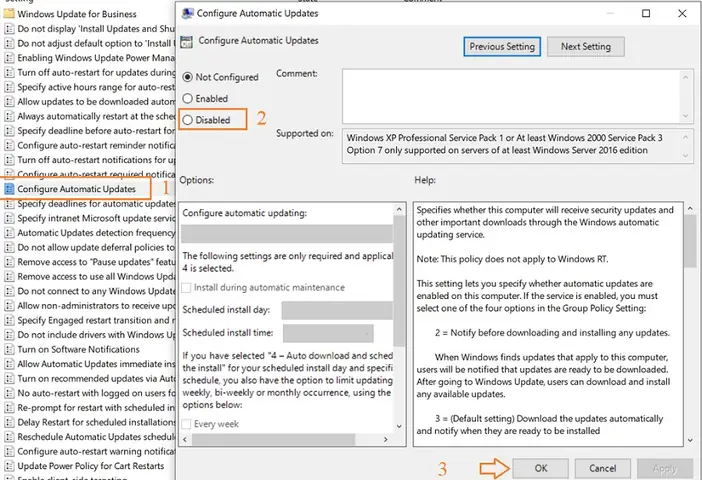Go to Next Setting
Viewport: 702px width, 480px height.
click(x=586, y=47)
